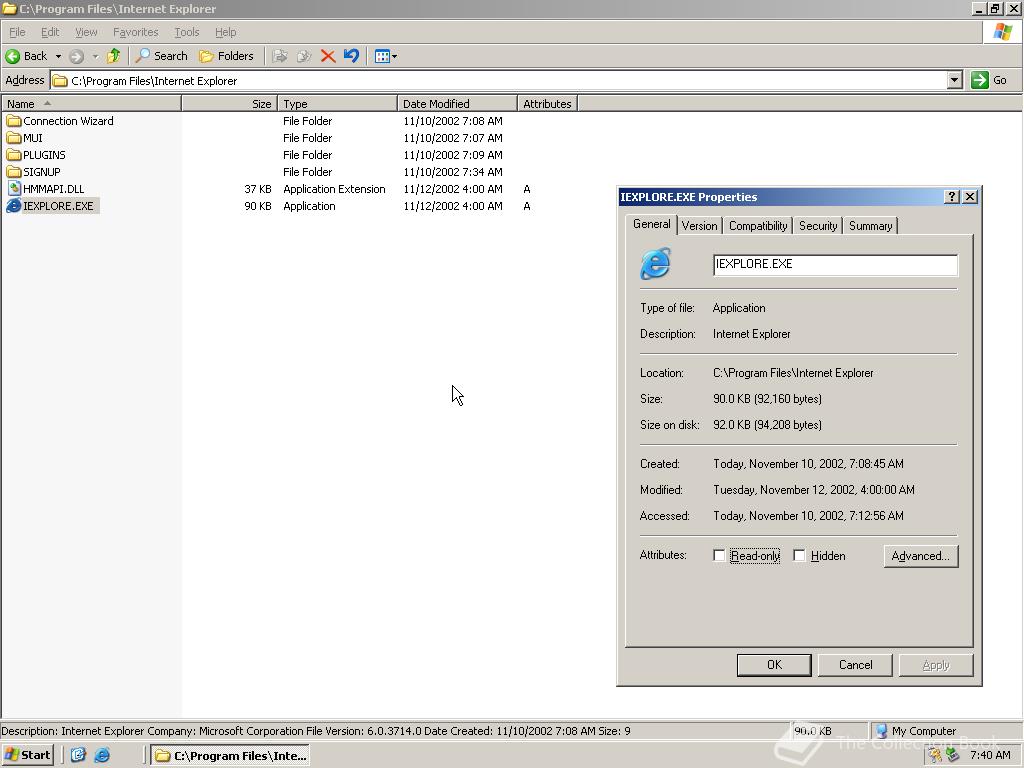Open the Tools menu

pos(186,32)
